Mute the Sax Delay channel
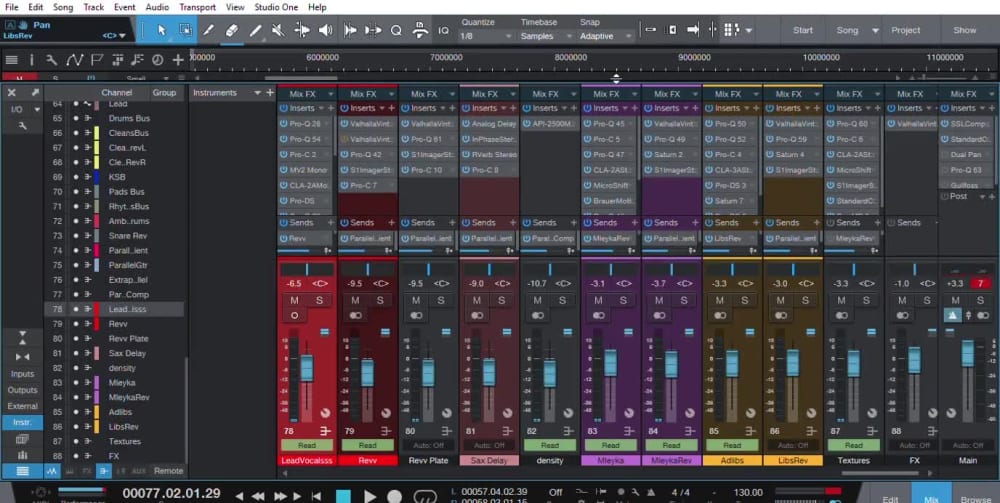1000x503 pixels. point(477,300)
